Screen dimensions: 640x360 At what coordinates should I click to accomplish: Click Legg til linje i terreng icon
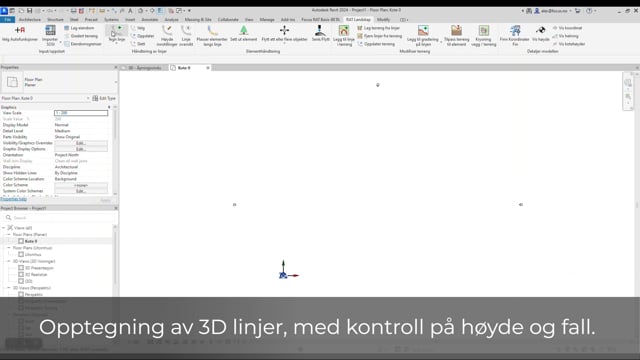[x=344, y=31]
